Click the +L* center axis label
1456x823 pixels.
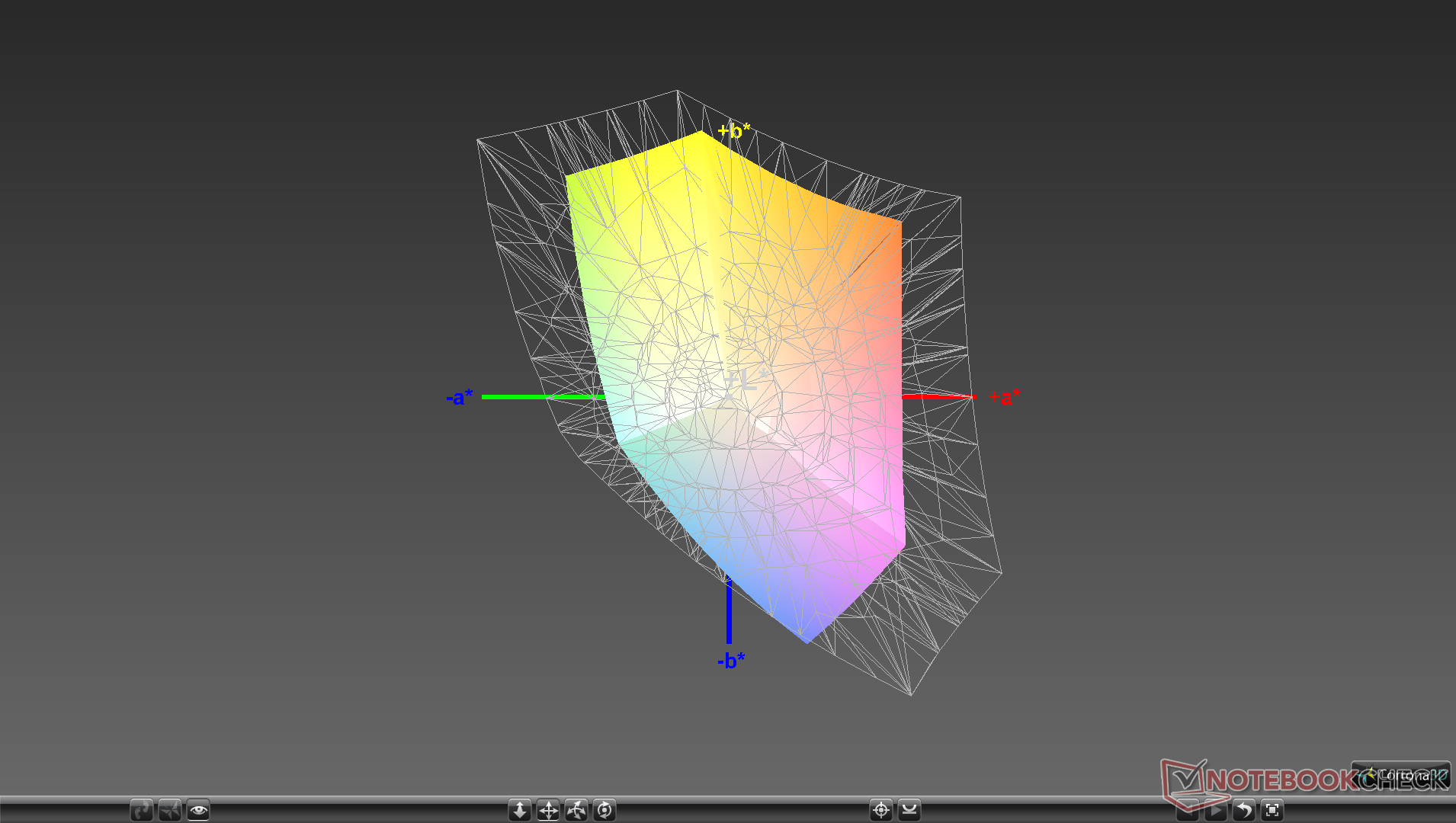click(747, 379)
